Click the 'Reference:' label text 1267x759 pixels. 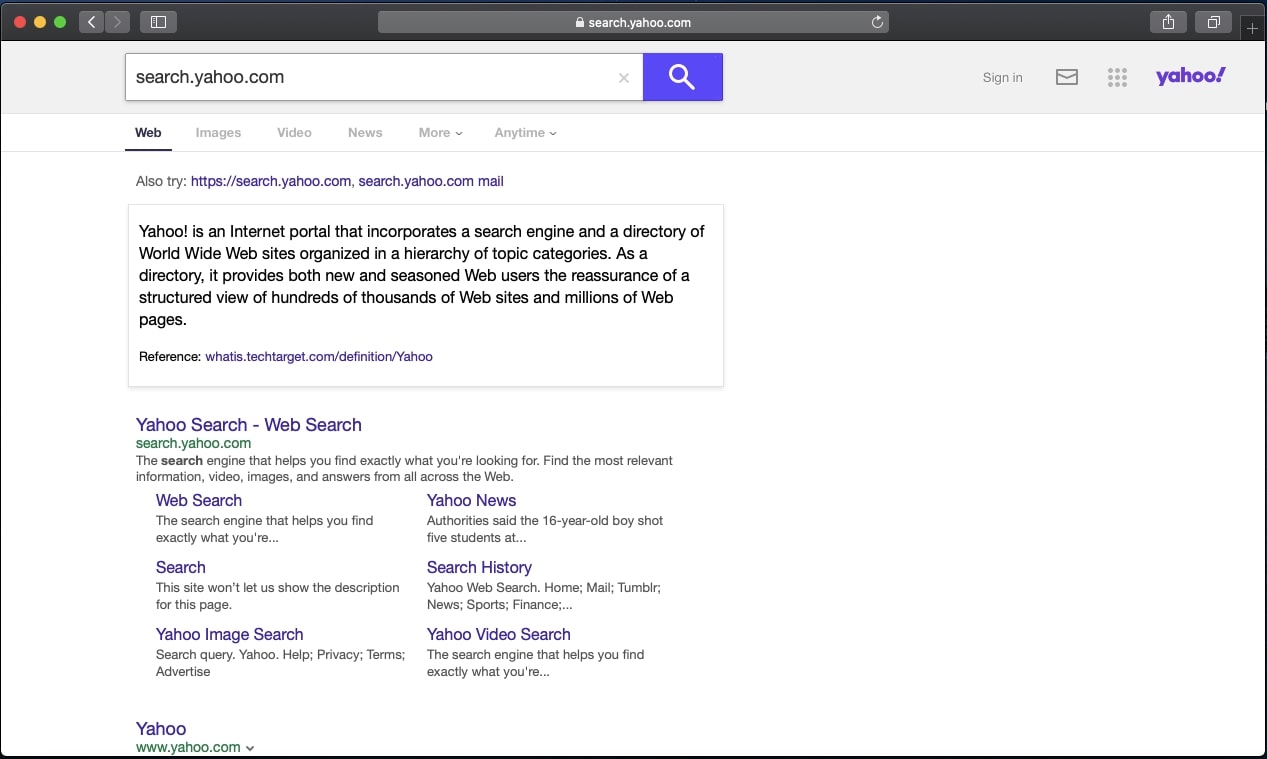tap(170, 356)
